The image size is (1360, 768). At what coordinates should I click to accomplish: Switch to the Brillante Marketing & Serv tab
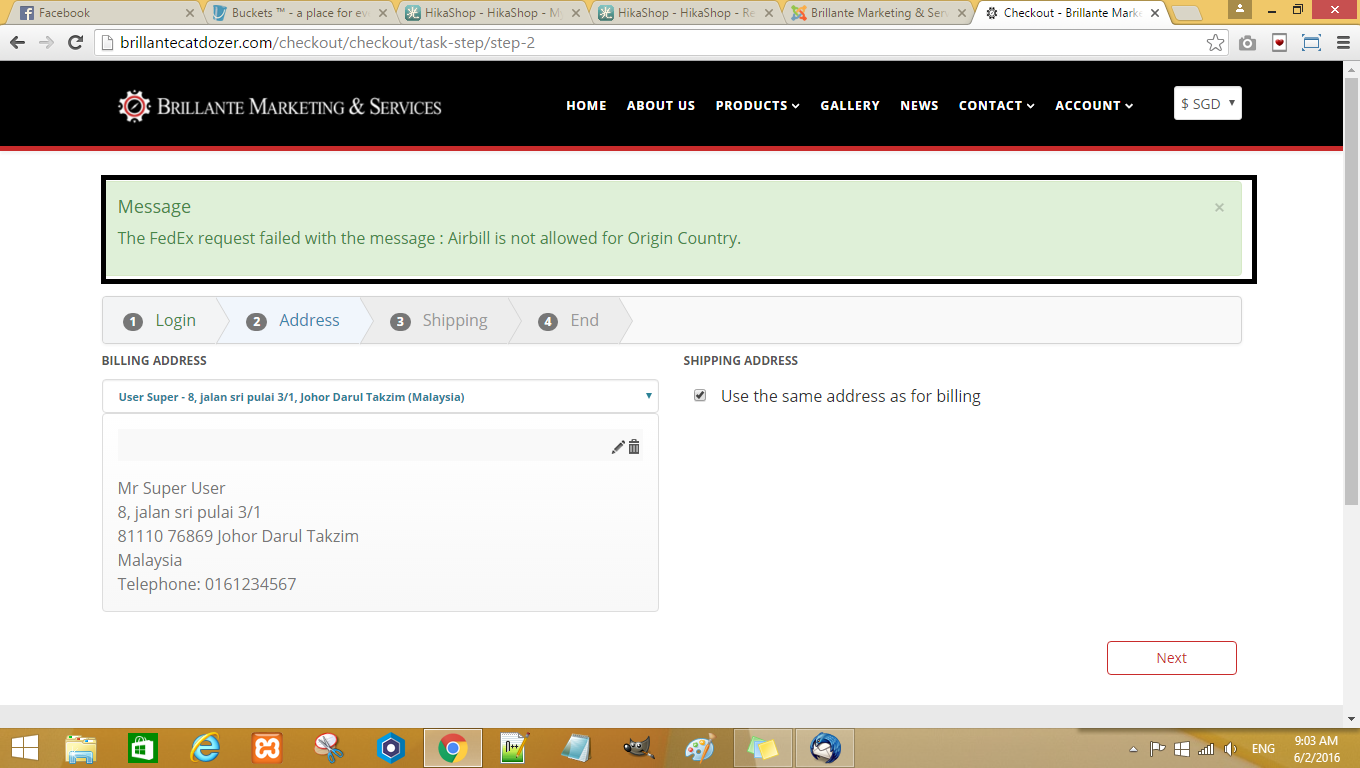point(880,13)
